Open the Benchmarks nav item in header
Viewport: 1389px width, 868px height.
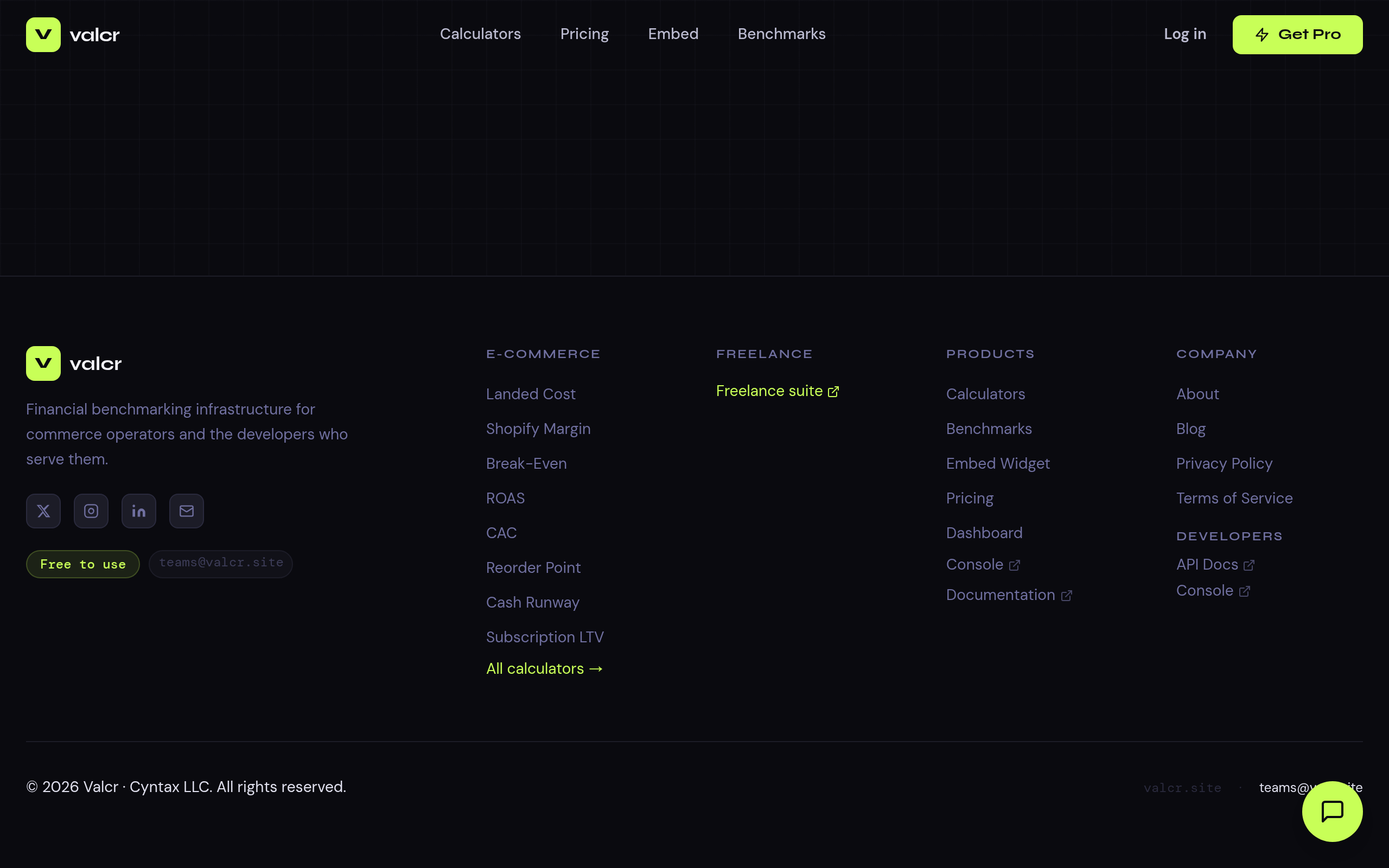[x=781, y=34]
